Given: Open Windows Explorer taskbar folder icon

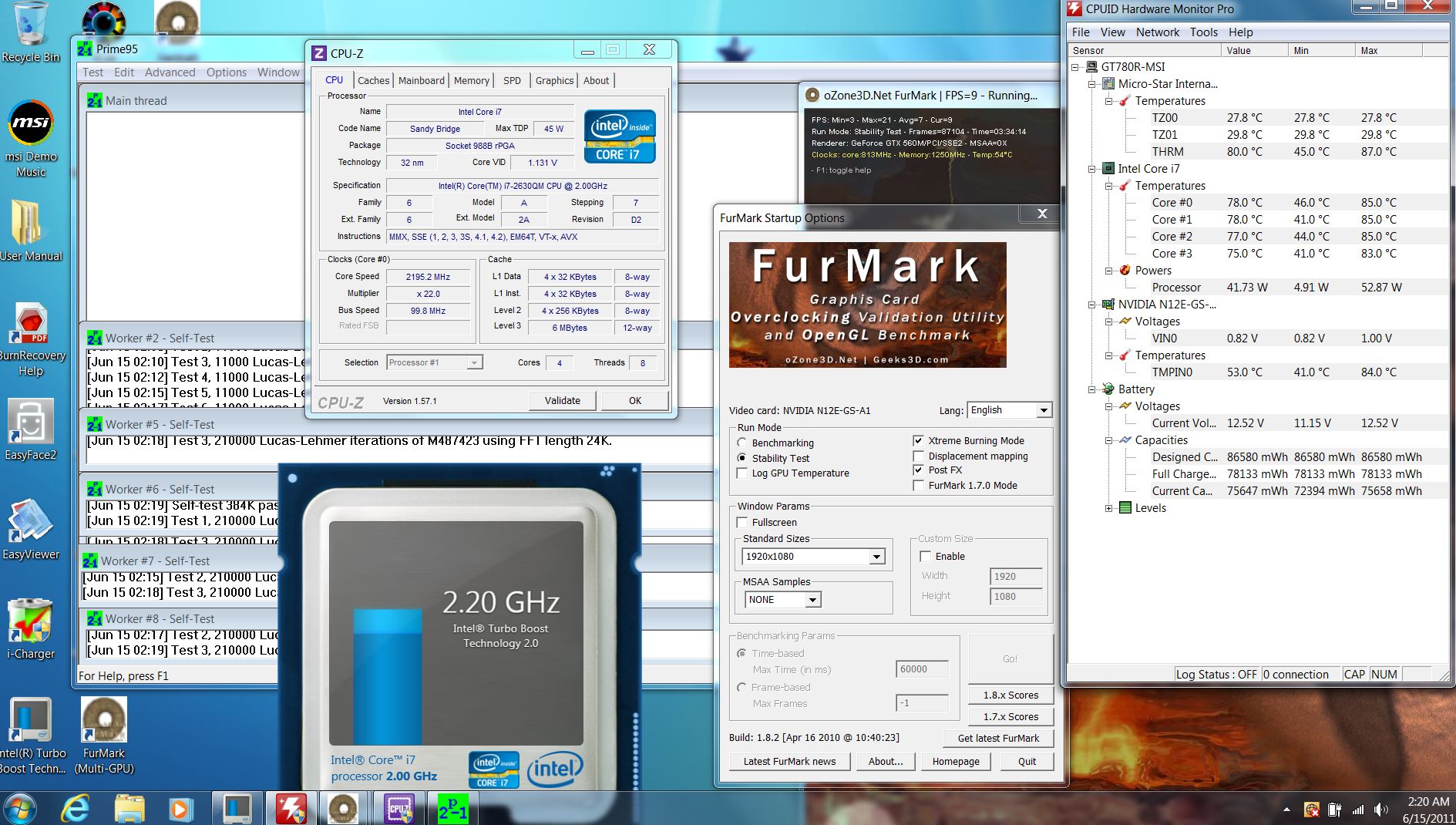Looking at the screenshot, I should (x=129, y=809).
